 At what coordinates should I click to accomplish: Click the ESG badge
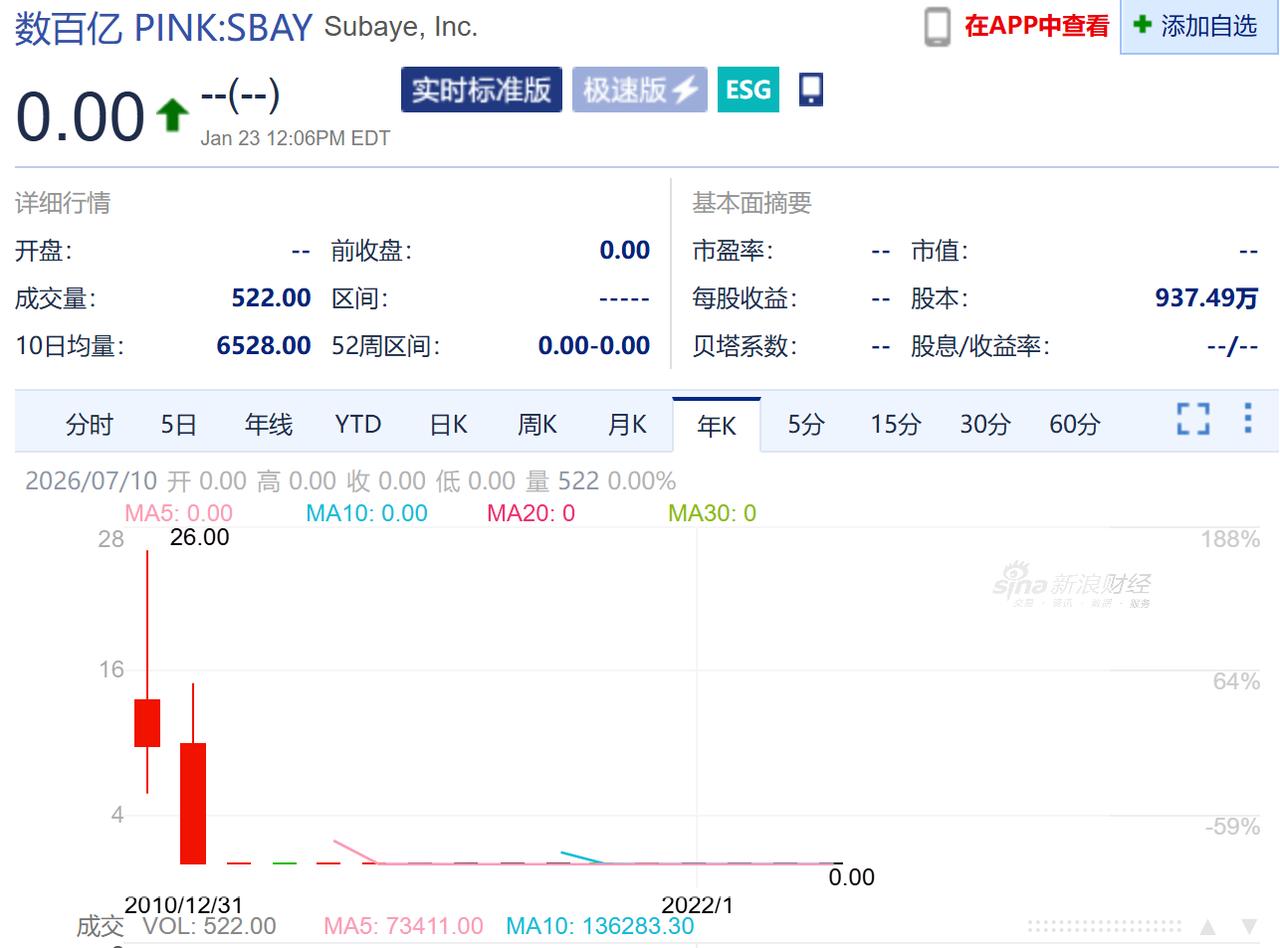pyautogui.click(x=748, y=90)
